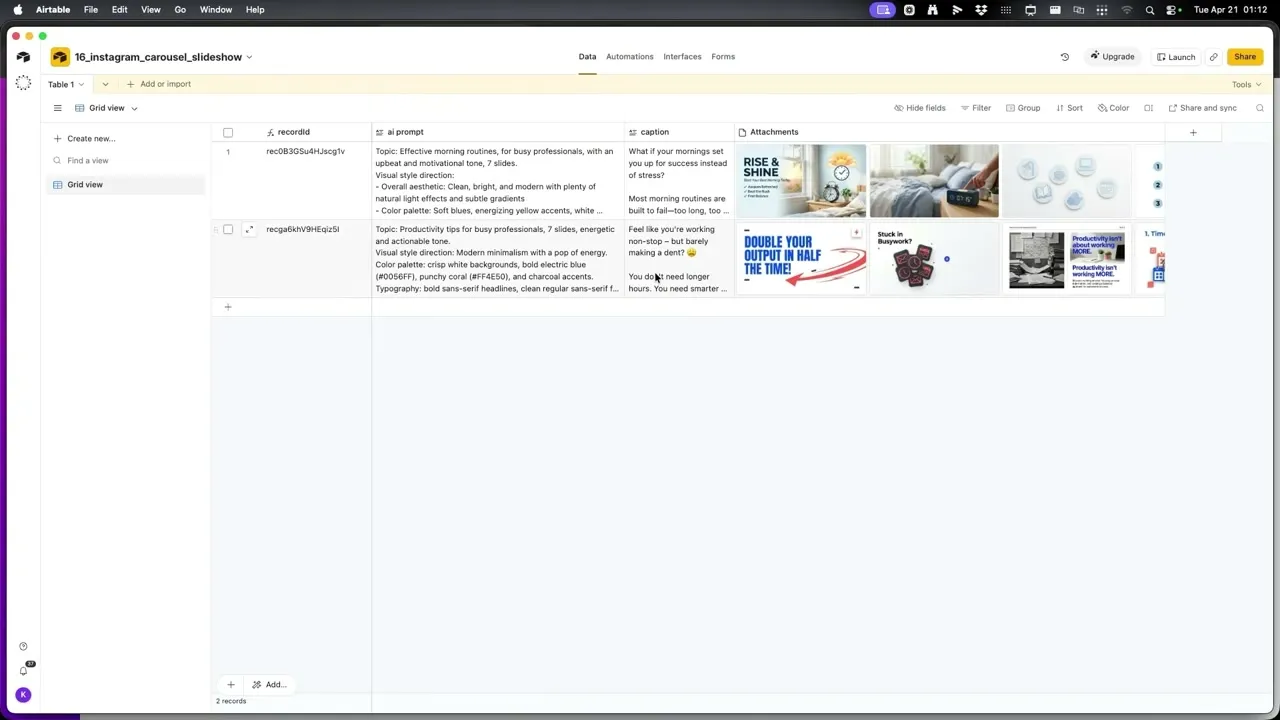
Task: Select Grid view in the sidebar
Action: (125, 185)
